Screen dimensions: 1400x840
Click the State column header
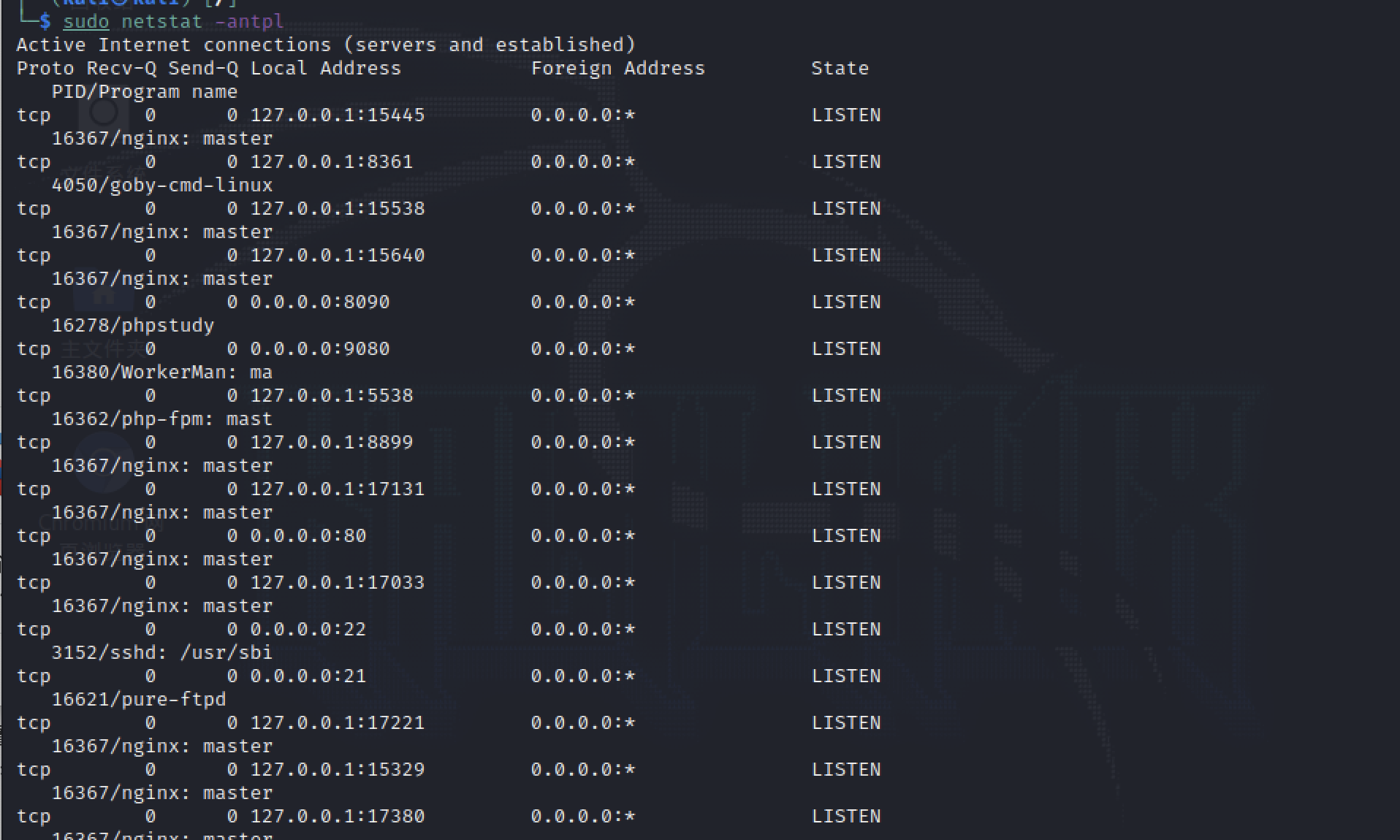pyautogui.click(x=840, y=68)
